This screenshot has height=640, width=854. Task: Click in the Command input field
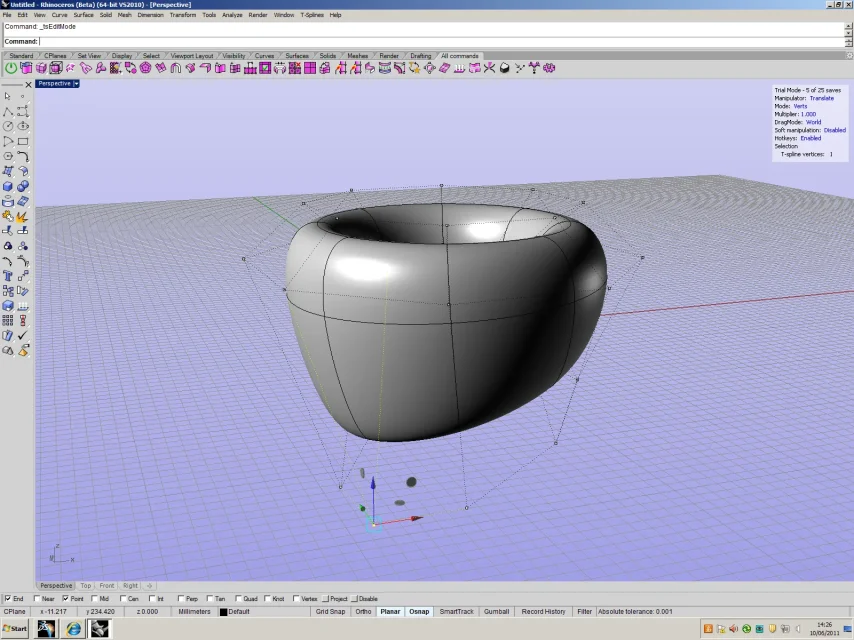pos(442,41)
